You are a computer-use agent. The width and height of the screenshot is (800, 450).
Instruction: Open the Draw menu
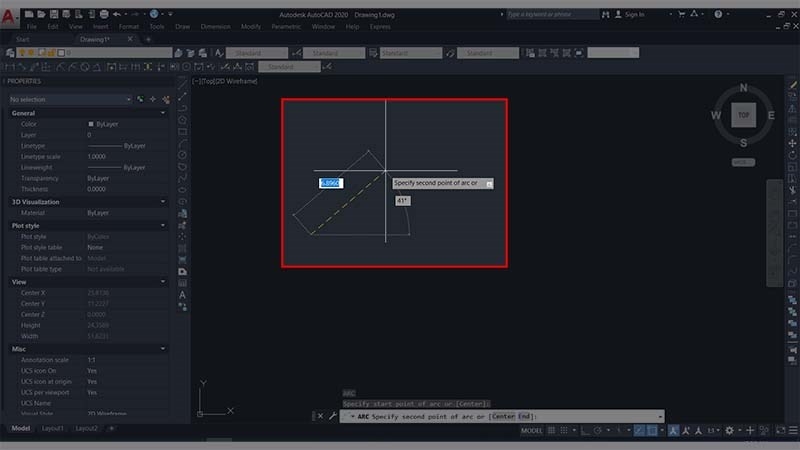(x=182, y=27)
